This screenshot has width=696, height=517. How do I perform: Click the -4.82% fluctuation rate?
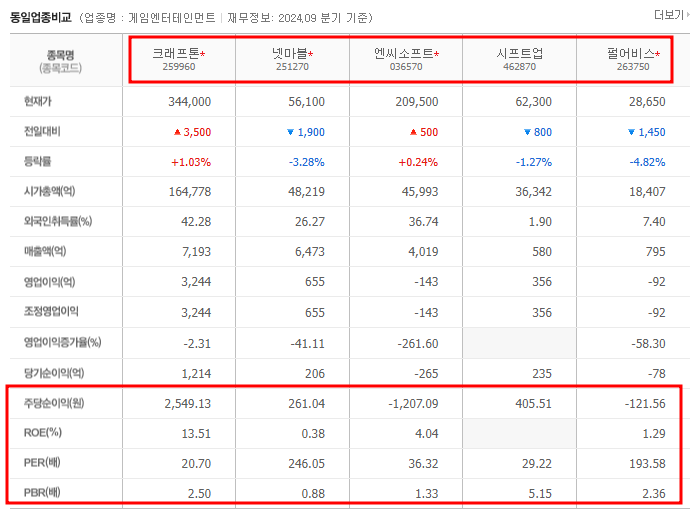click(x=648, y=162)
